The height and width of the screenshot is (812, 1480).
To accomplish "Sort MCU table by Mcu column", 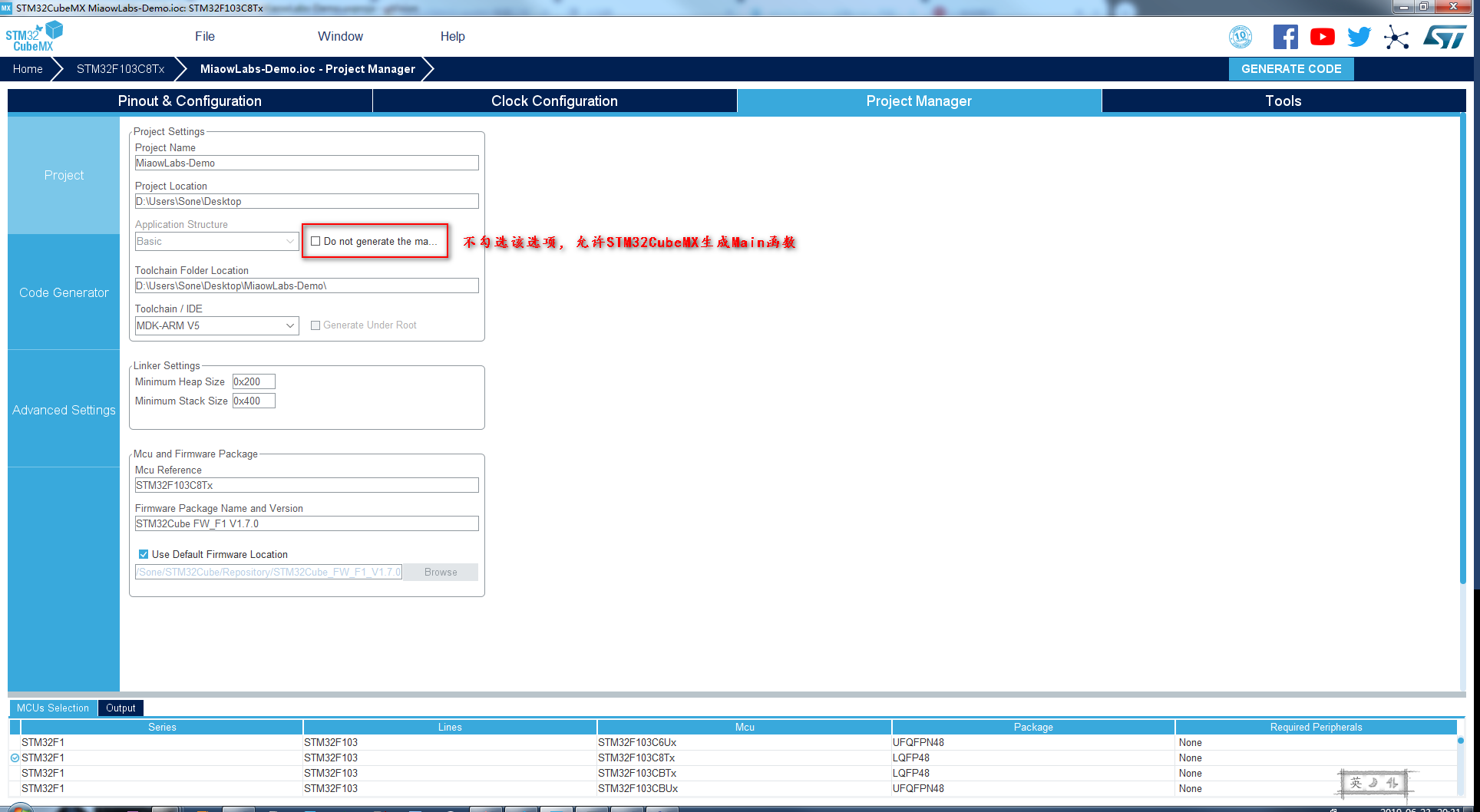I will 745,727.
